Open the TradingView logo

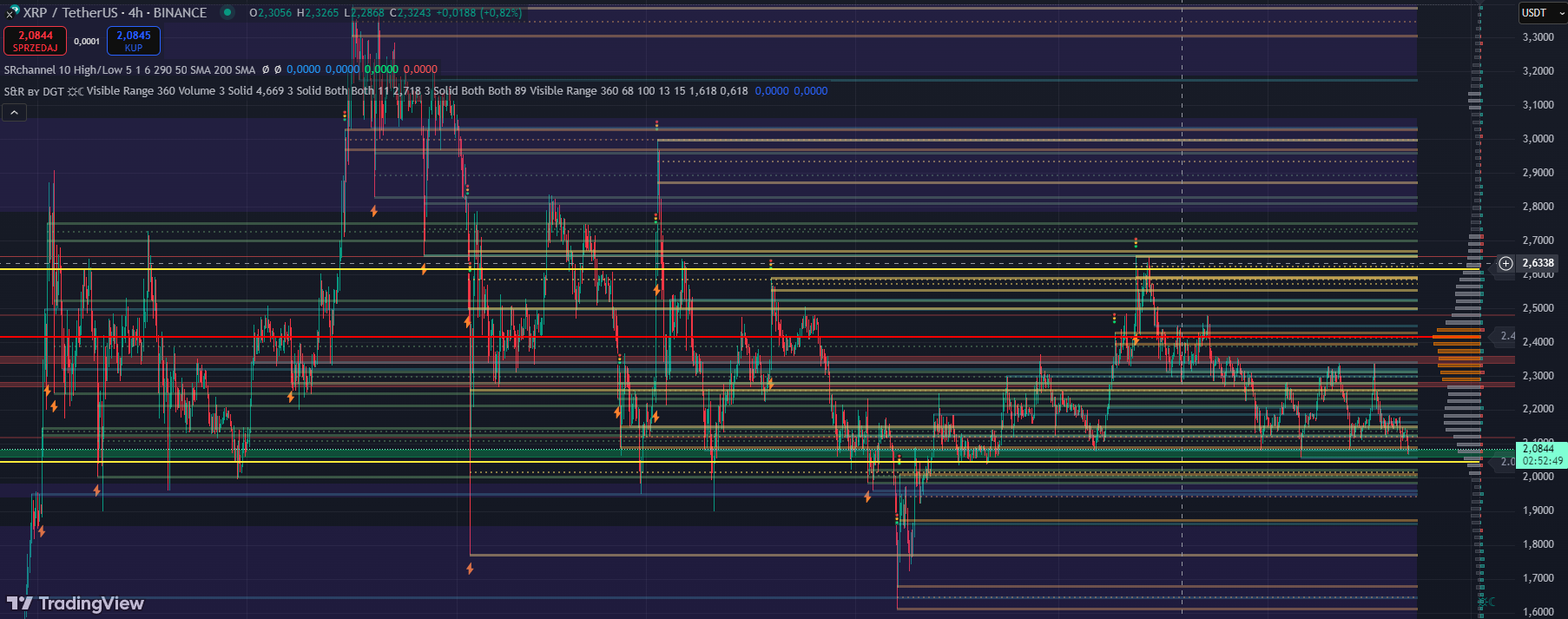(76, 603)
